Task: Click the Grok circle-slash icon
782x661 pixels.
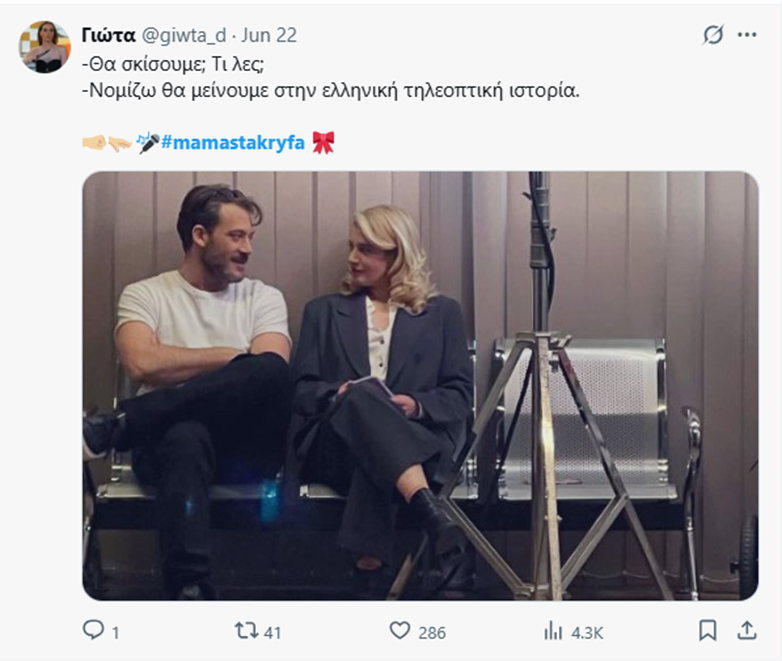Action: [x=713, y=35]
